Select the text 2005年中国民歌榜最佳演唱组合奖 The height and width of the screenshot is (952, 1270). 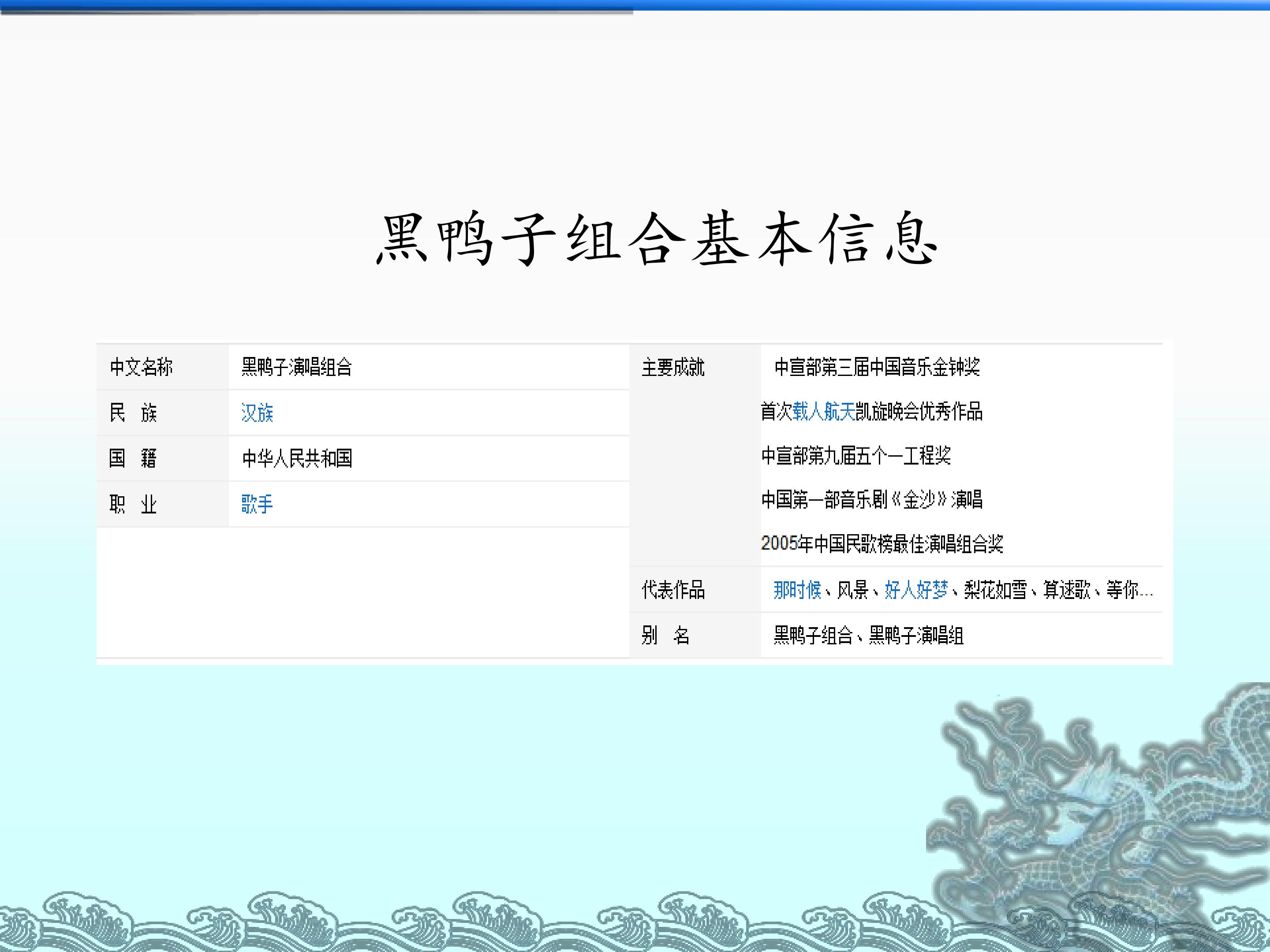882,543
